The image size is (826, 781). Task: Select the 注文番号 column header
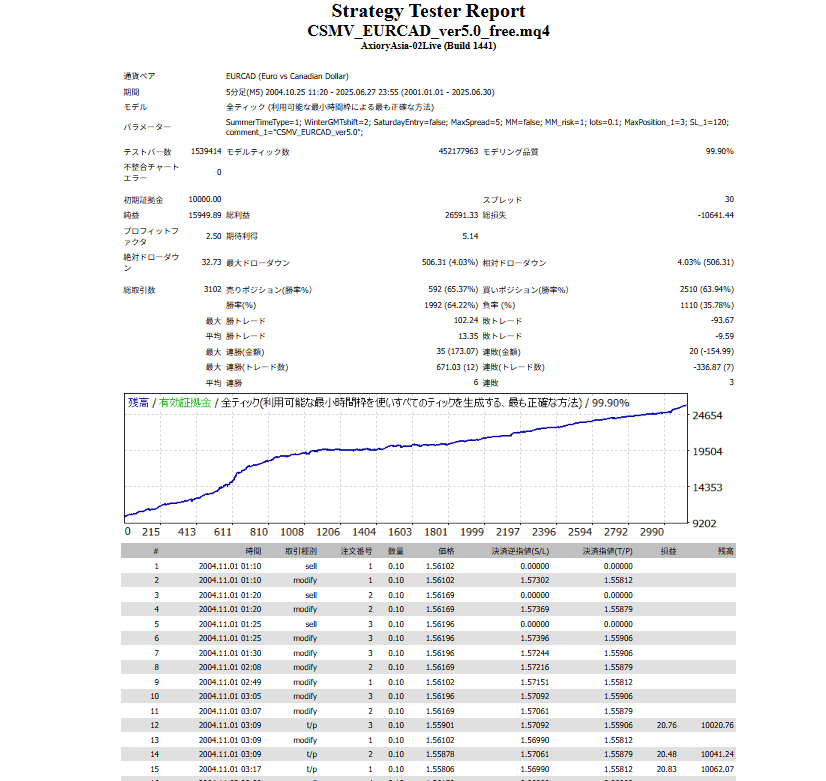[356, 550]
